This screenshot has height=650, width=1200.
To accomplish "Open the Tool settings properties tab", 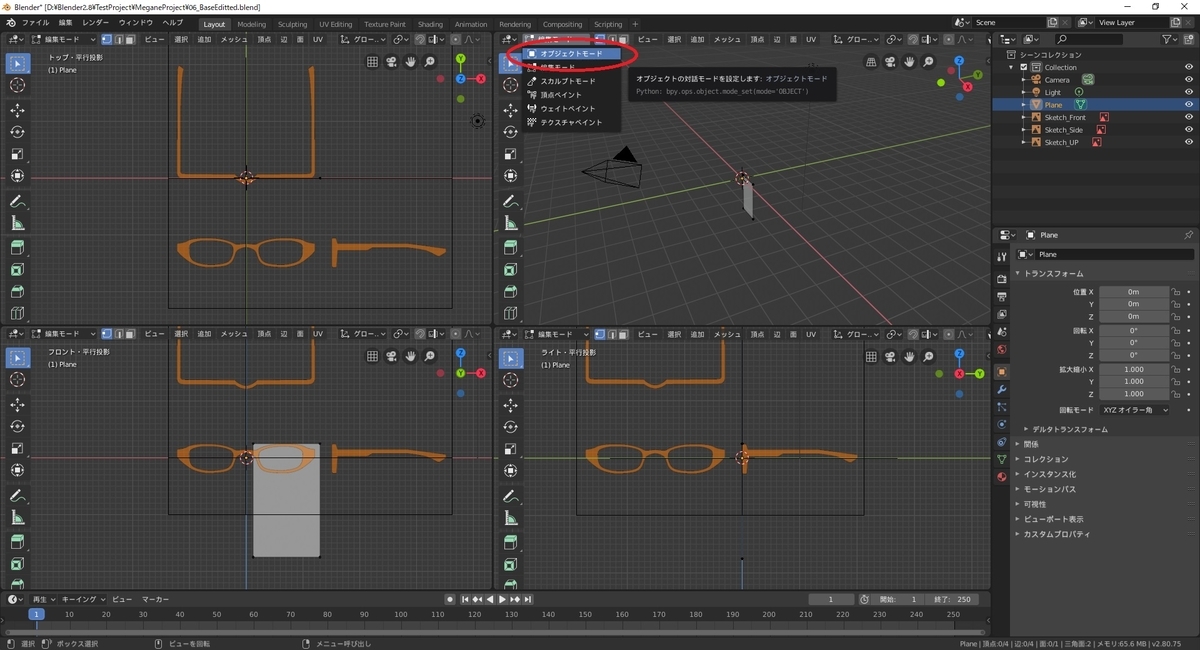I will click(x=1002, y=256).
